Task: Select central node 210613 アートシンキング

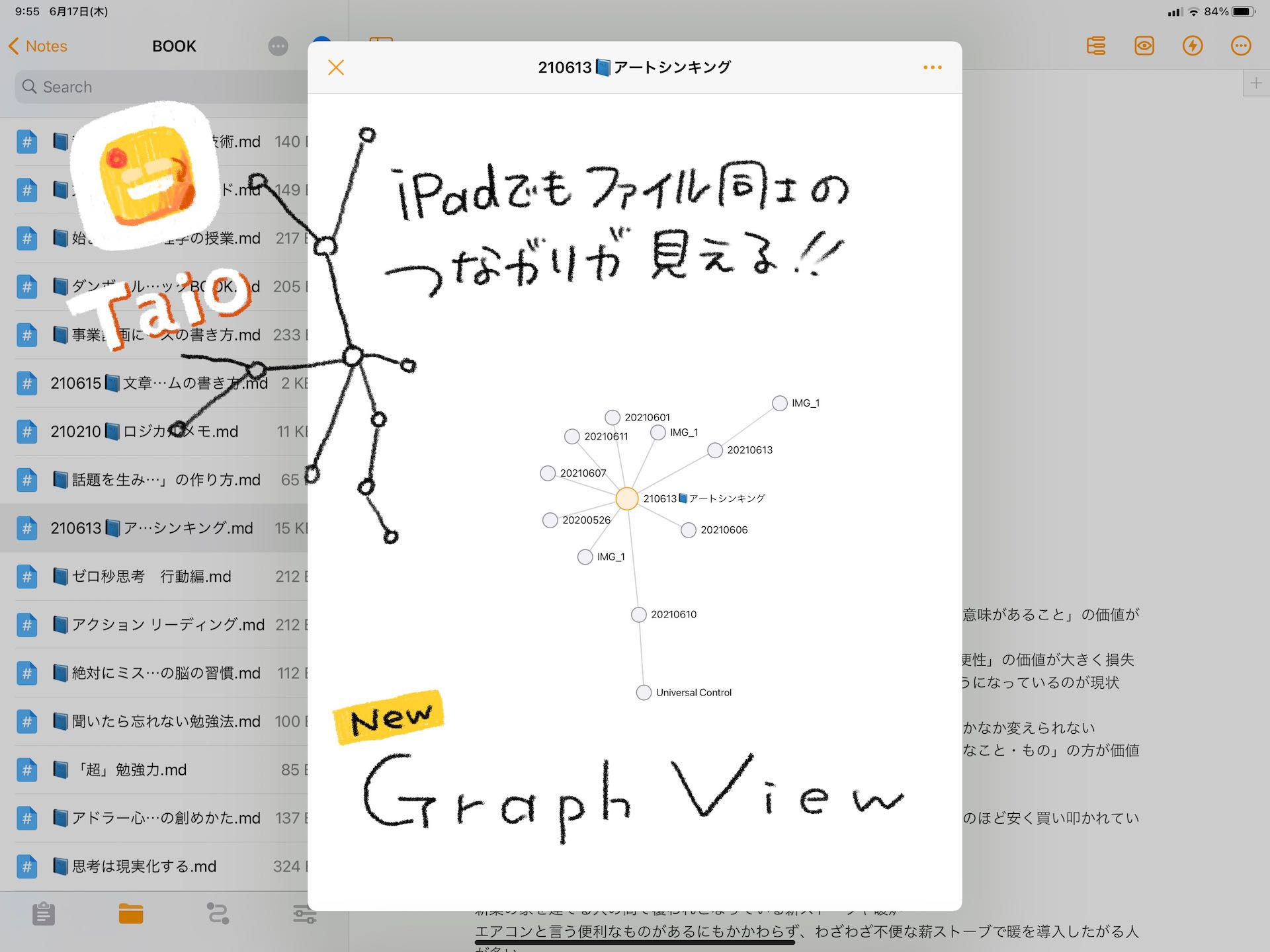Action: [x=626, y=498]
